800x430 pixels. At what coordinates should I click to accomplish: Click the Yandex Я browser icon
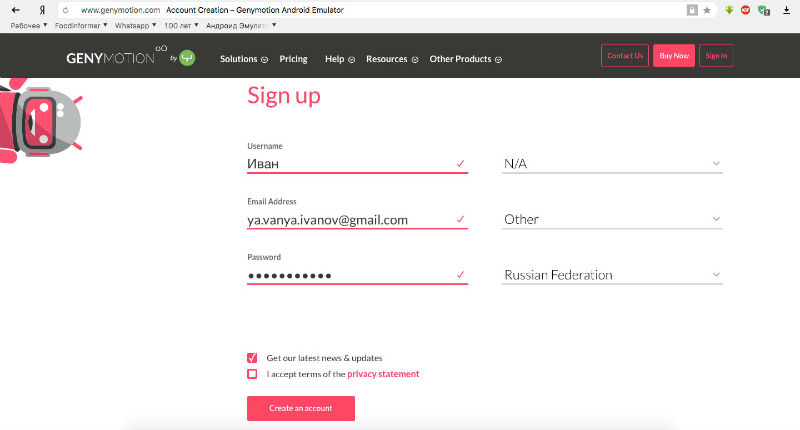click(41, 10)
